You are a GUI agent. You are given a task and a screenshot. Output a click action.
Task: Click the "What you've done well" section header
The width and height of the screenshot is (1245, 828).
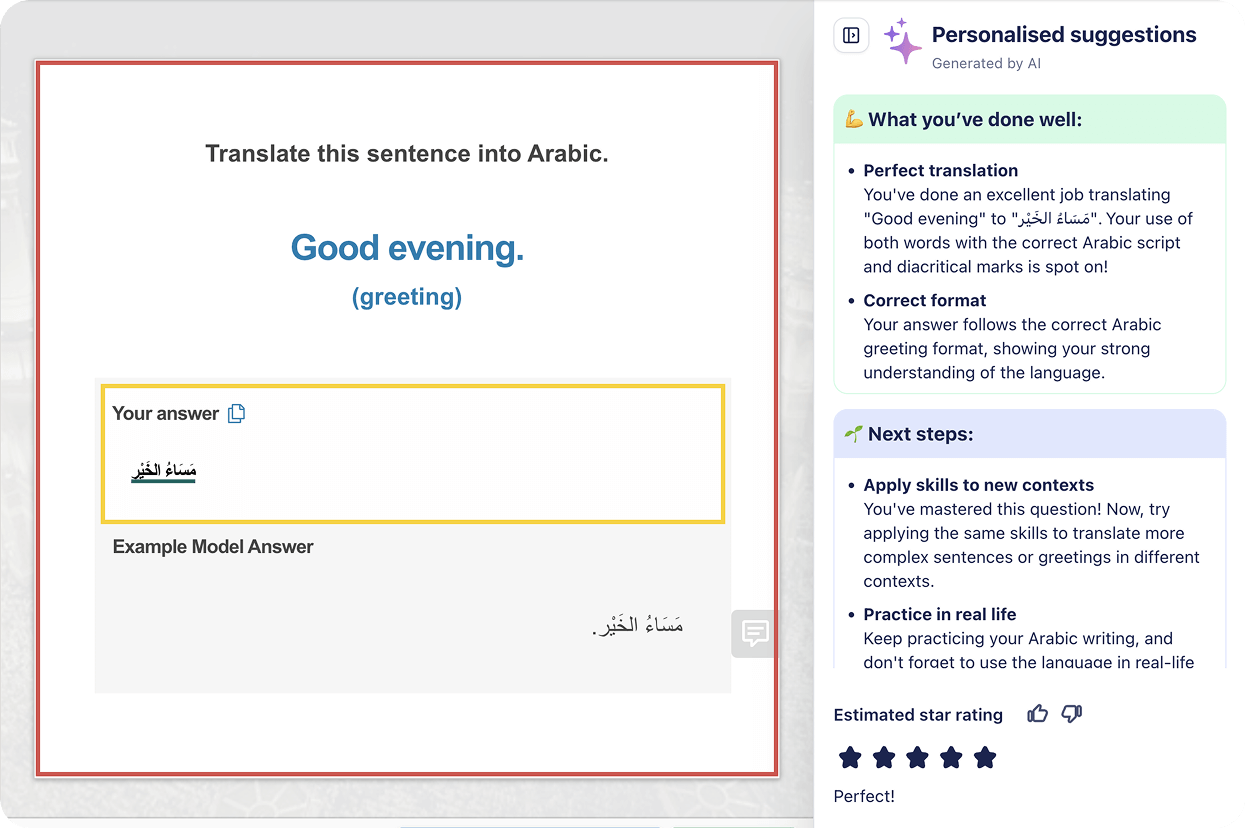[975, 120]
